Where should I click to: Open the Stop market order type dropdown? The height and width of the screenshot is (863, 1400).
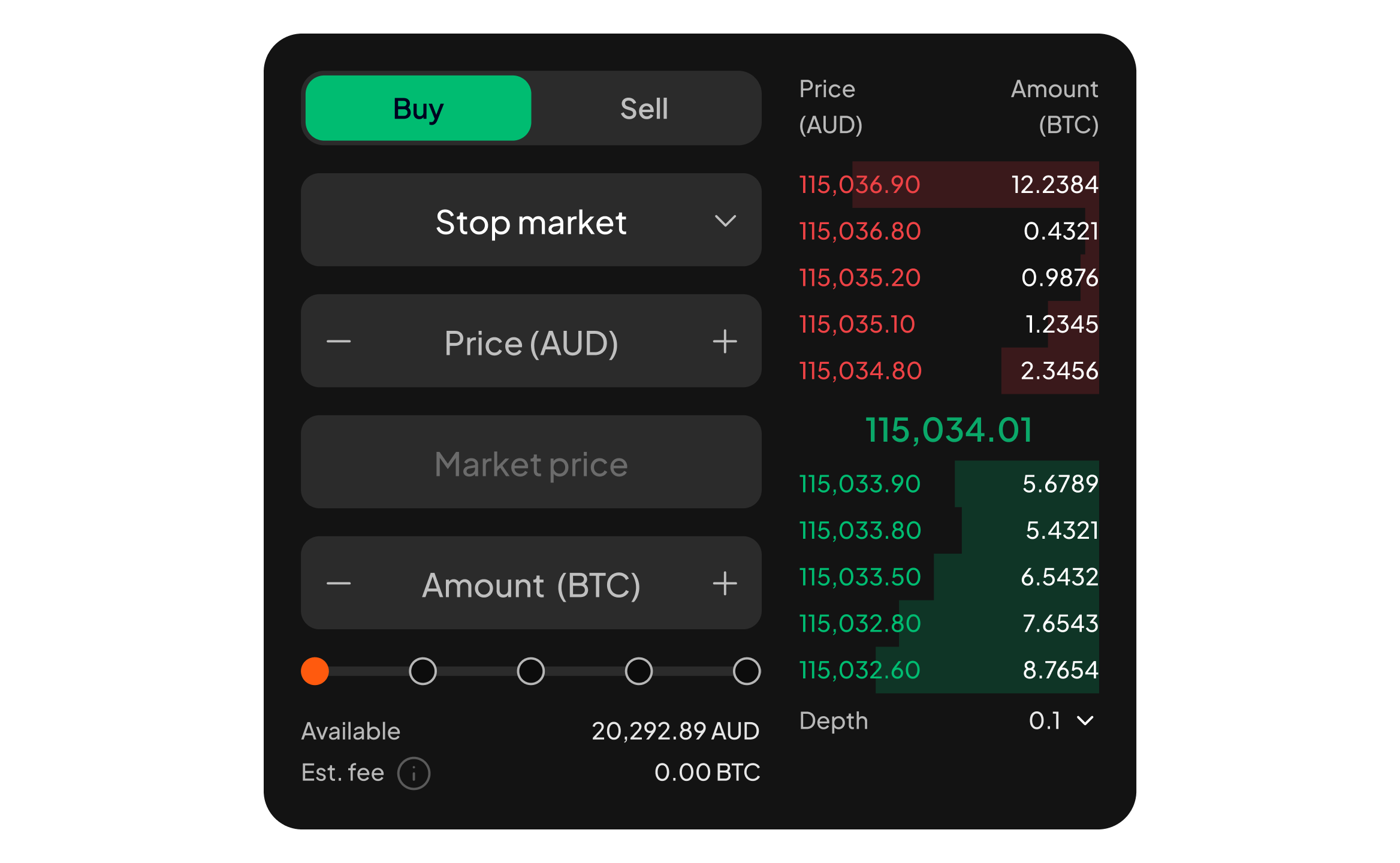coord(531,220)
